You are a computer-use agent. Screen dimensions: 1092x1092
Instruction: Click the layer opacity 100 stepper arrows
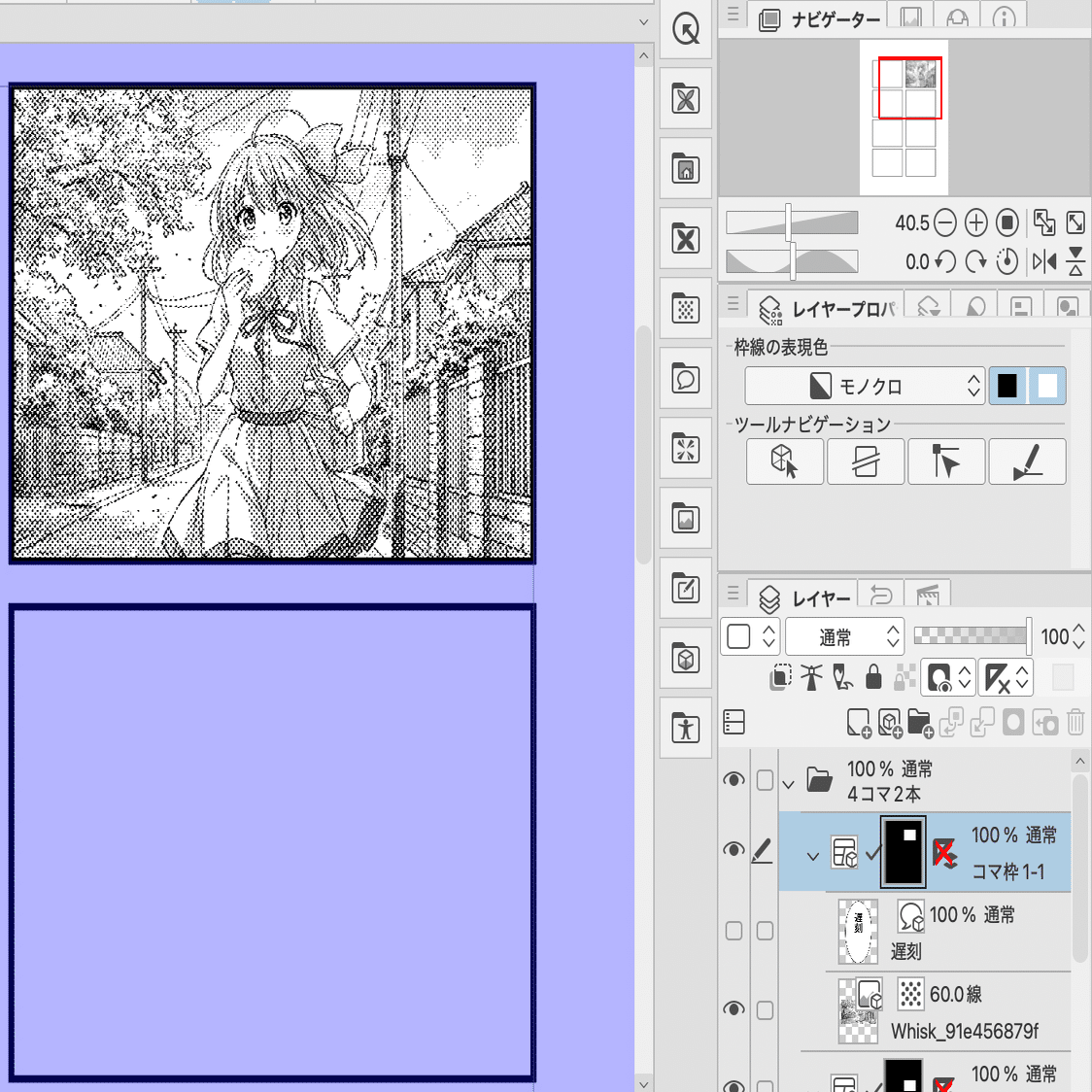(1078, 636)
